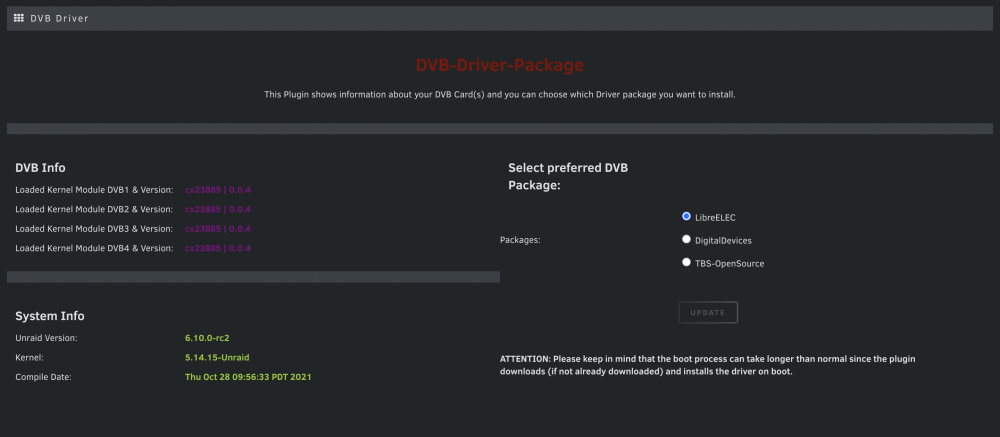1000x437 pixels.
Task: Click the DVB Info section heading
Action: click(40, 168)
